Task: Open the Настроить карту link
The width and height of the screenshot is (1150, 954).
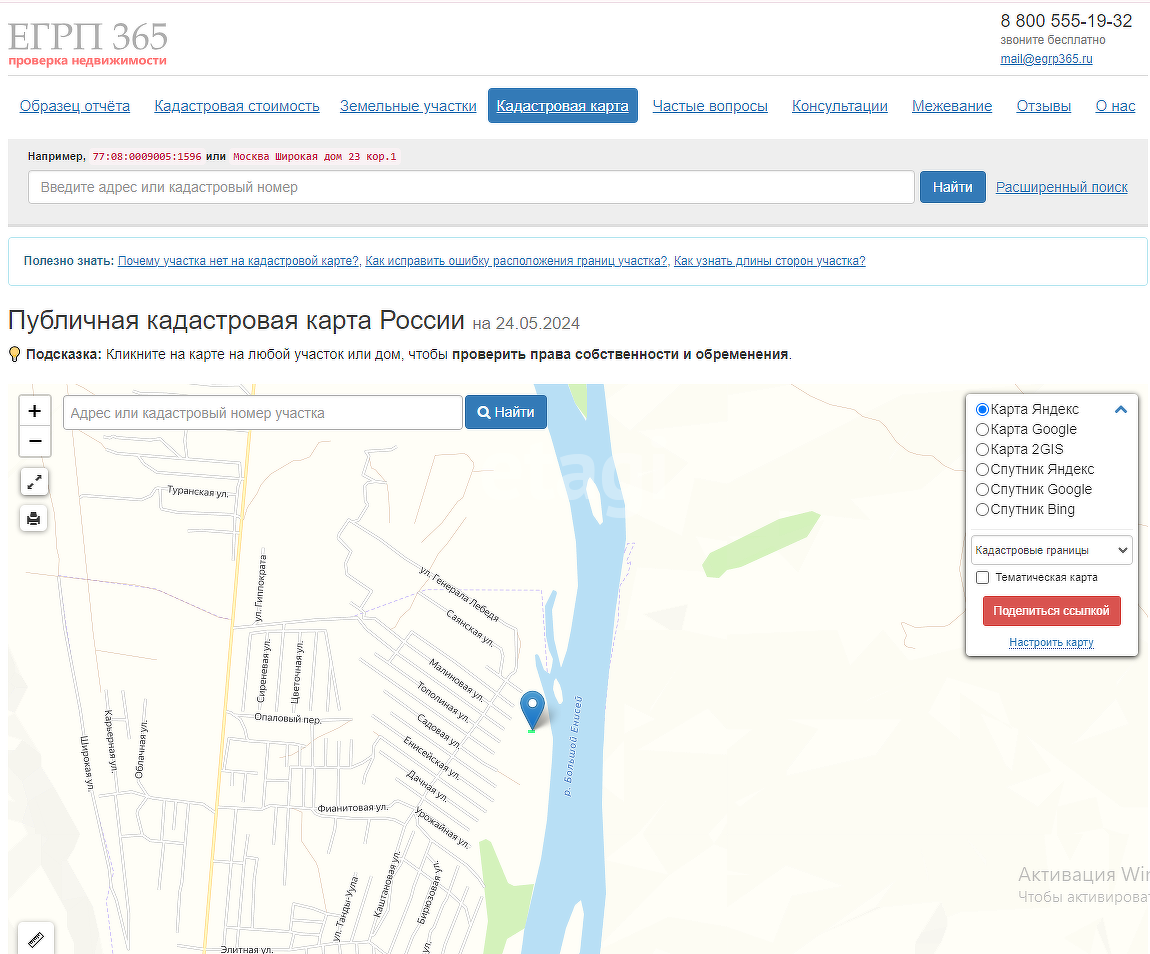Action: pyautogui.click(x=1051, y=642)
